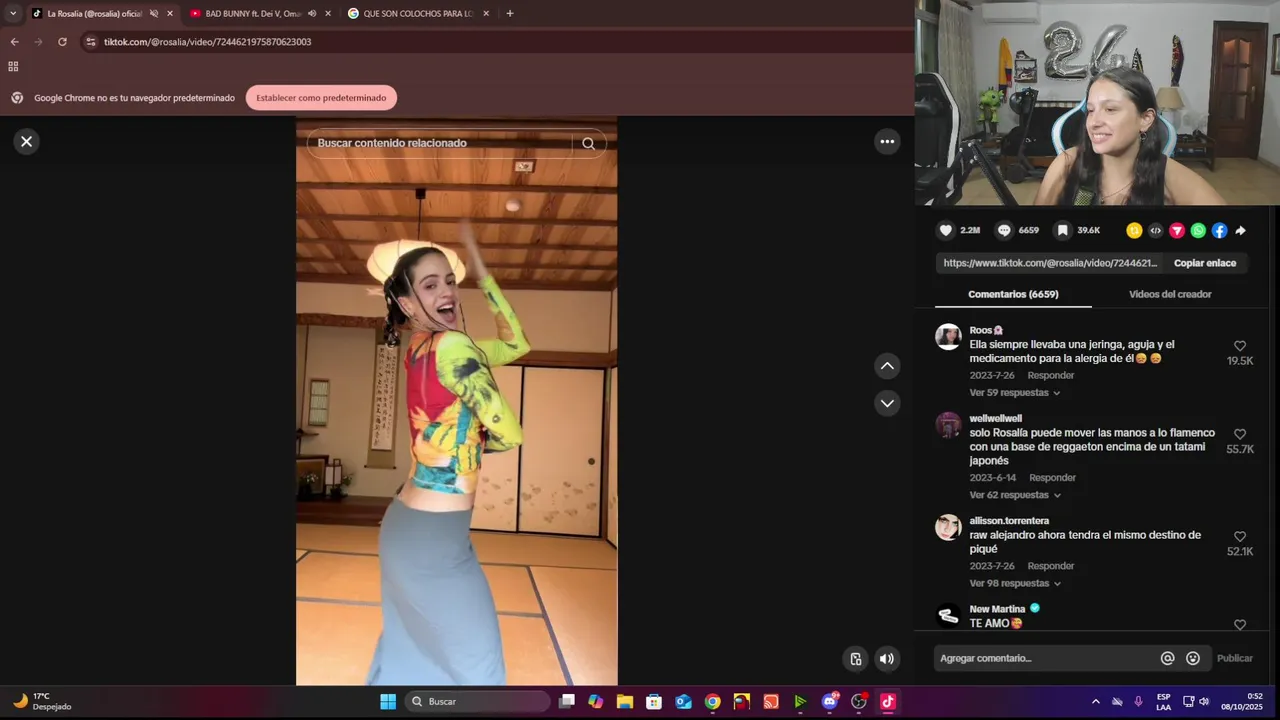Like the comment by wellwellwell
This screenshot has width=1280, height=720.
click(x=1240, y=434)
